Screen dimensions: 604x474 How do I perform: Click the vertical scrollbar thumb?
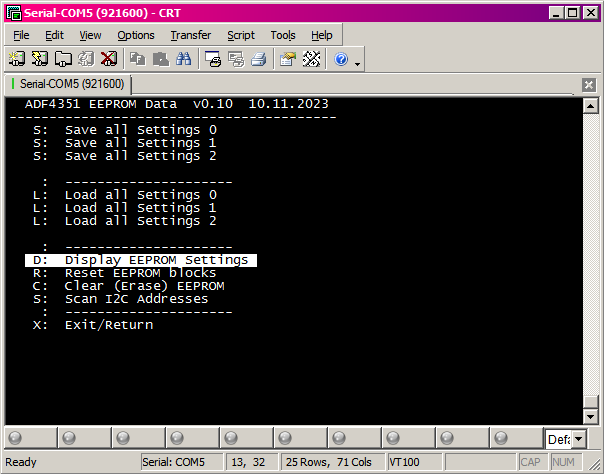point(591,402)
